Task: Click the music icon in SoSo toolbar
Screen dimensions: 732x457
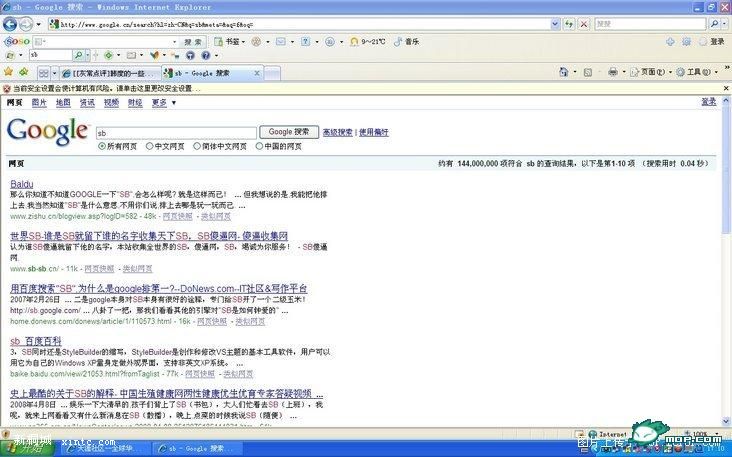Action: [x=398, y=41]
